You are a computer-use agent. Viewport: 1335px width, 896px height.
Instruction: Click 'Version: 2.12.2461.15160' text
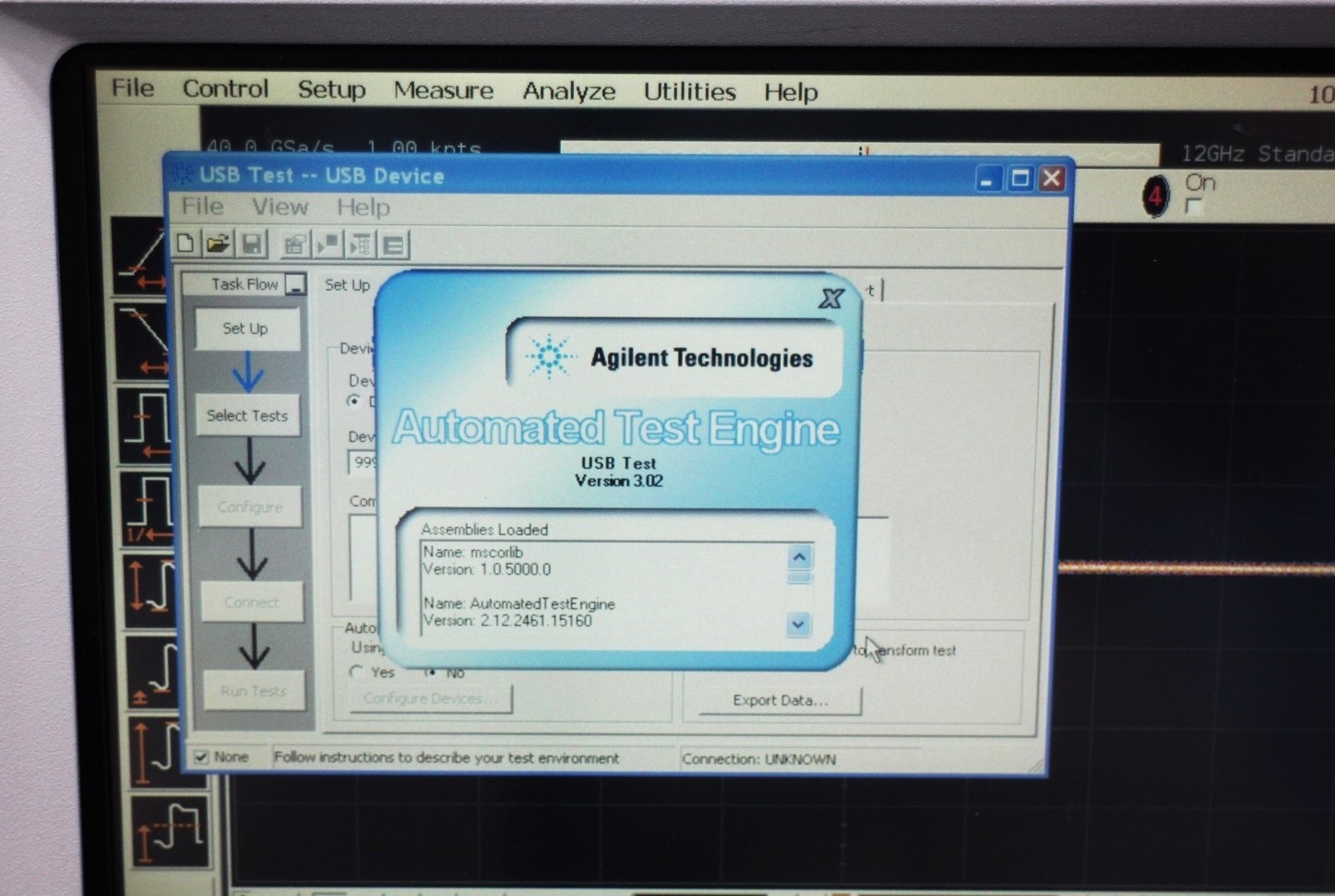point(507,621)
